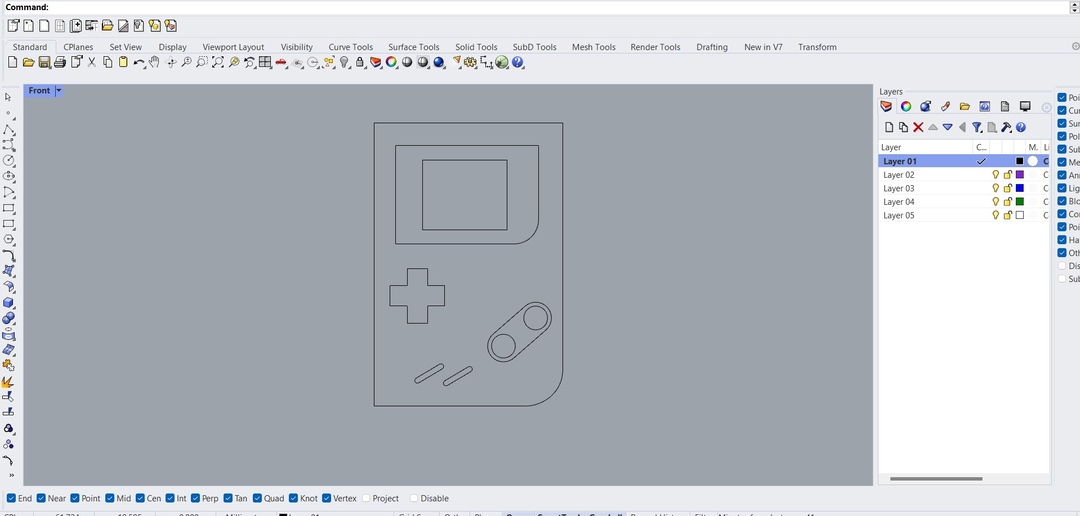Change Layer 03 blue color swatch

[1020, 188]
